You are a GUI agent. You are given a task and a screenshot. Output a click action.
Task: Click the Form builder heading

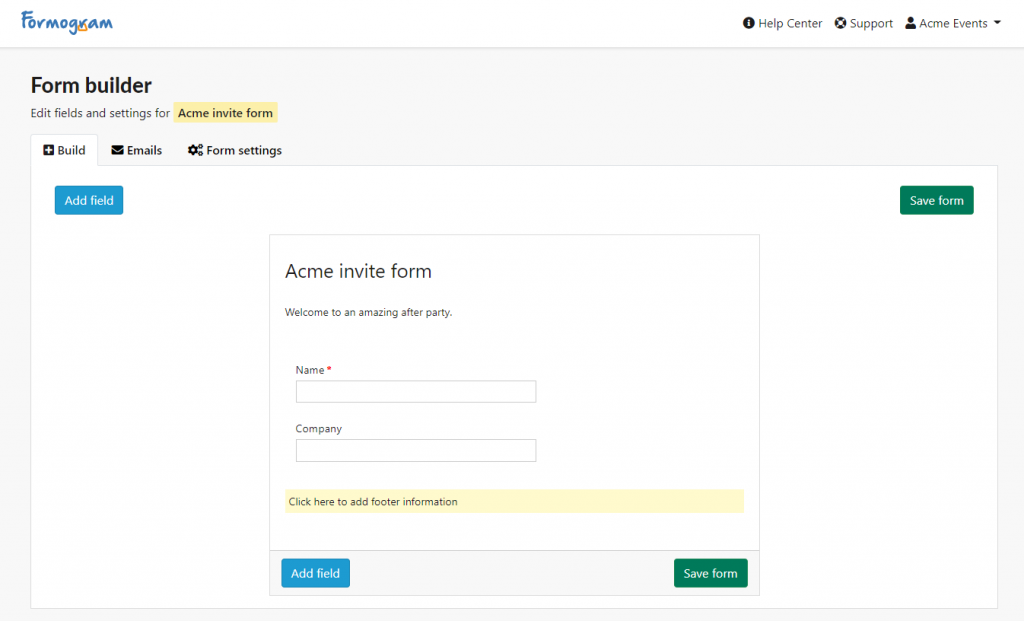(91, 85)
